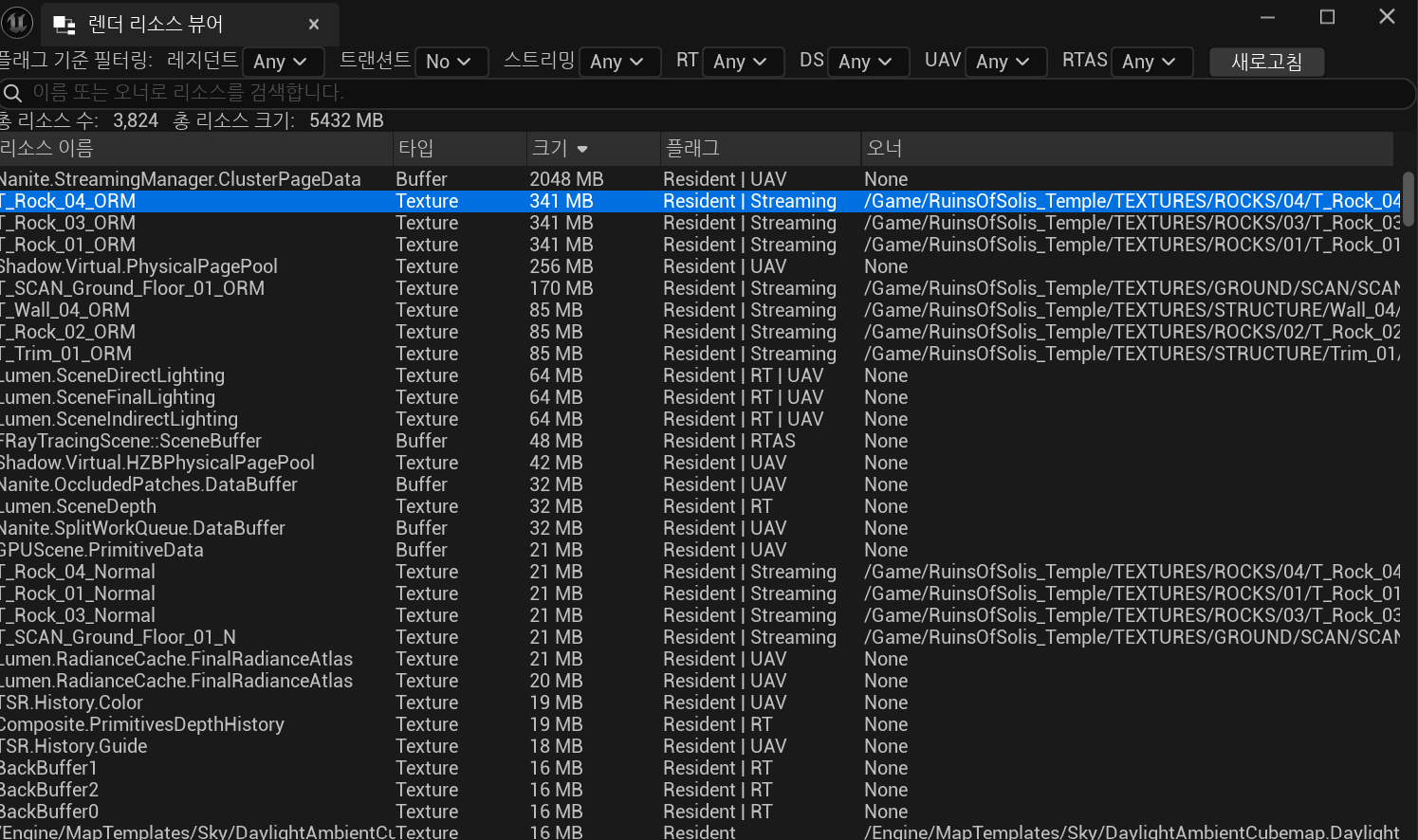1418x840 pixels.
Task: Open the 레지던트 filter dropdown
Action: [284, 62]
